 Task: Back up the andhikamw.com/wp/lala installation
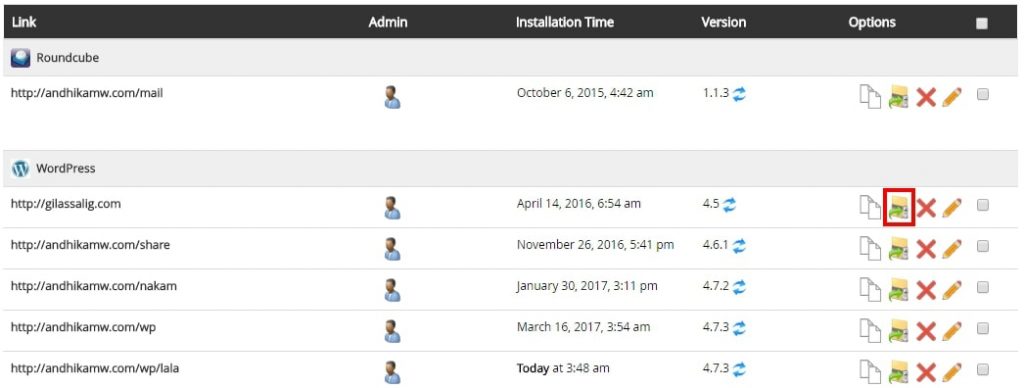(x=899, y=372)
